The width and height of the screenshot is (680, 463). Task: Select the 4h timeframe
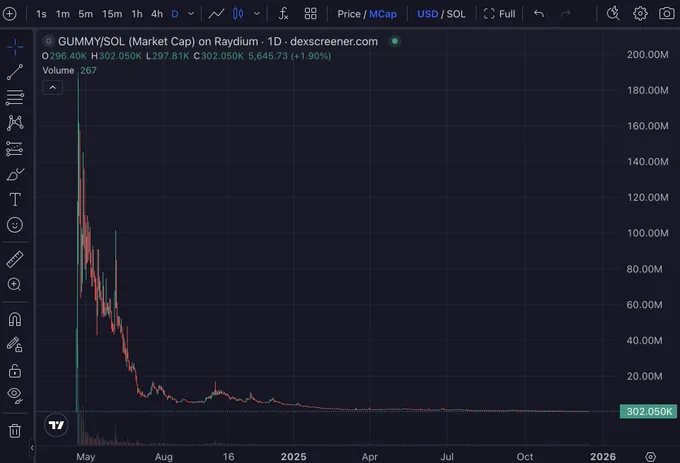[x=157, y=14]
